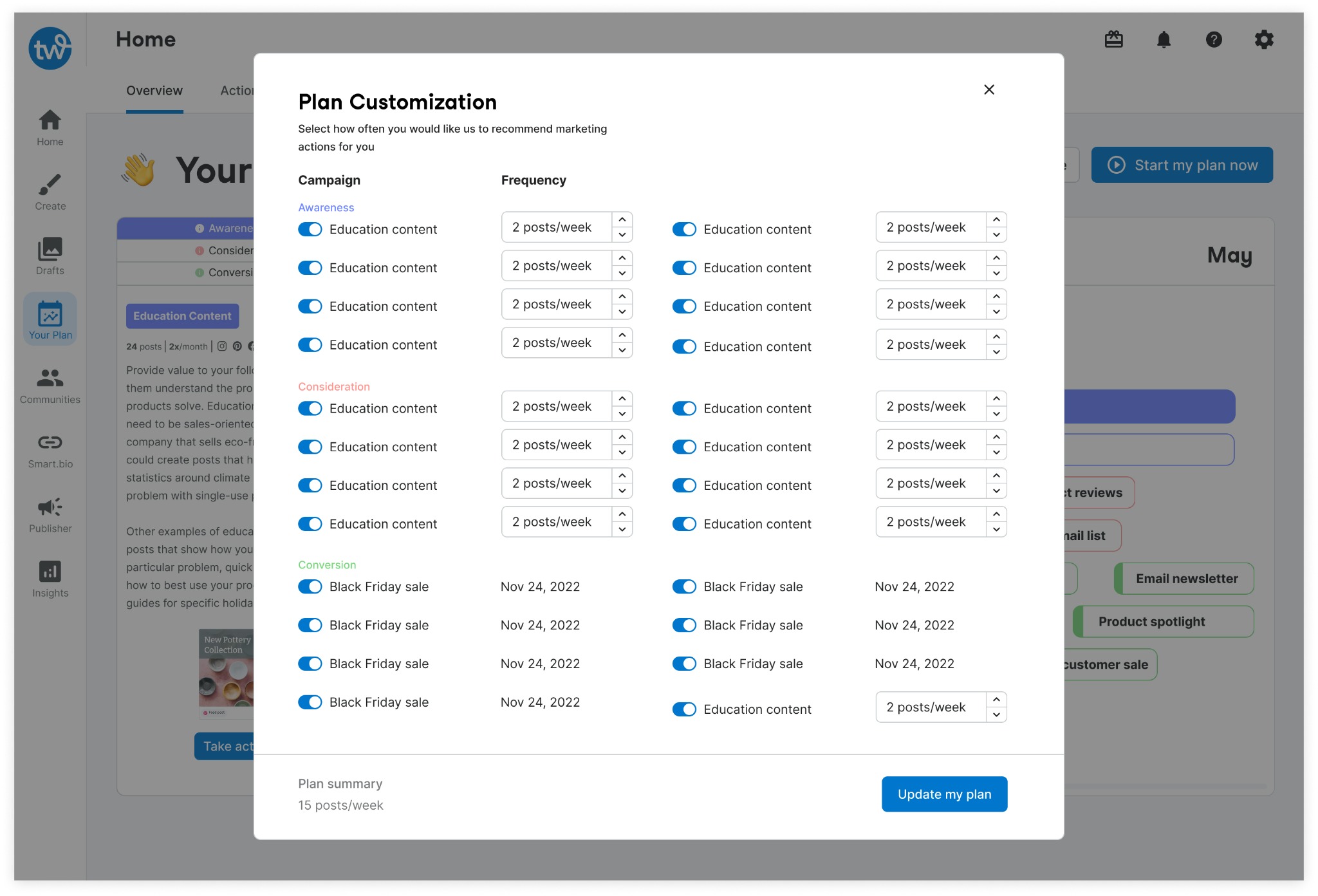Decrease frequency of fourth Awareness row, right column

tap(996, 352)
